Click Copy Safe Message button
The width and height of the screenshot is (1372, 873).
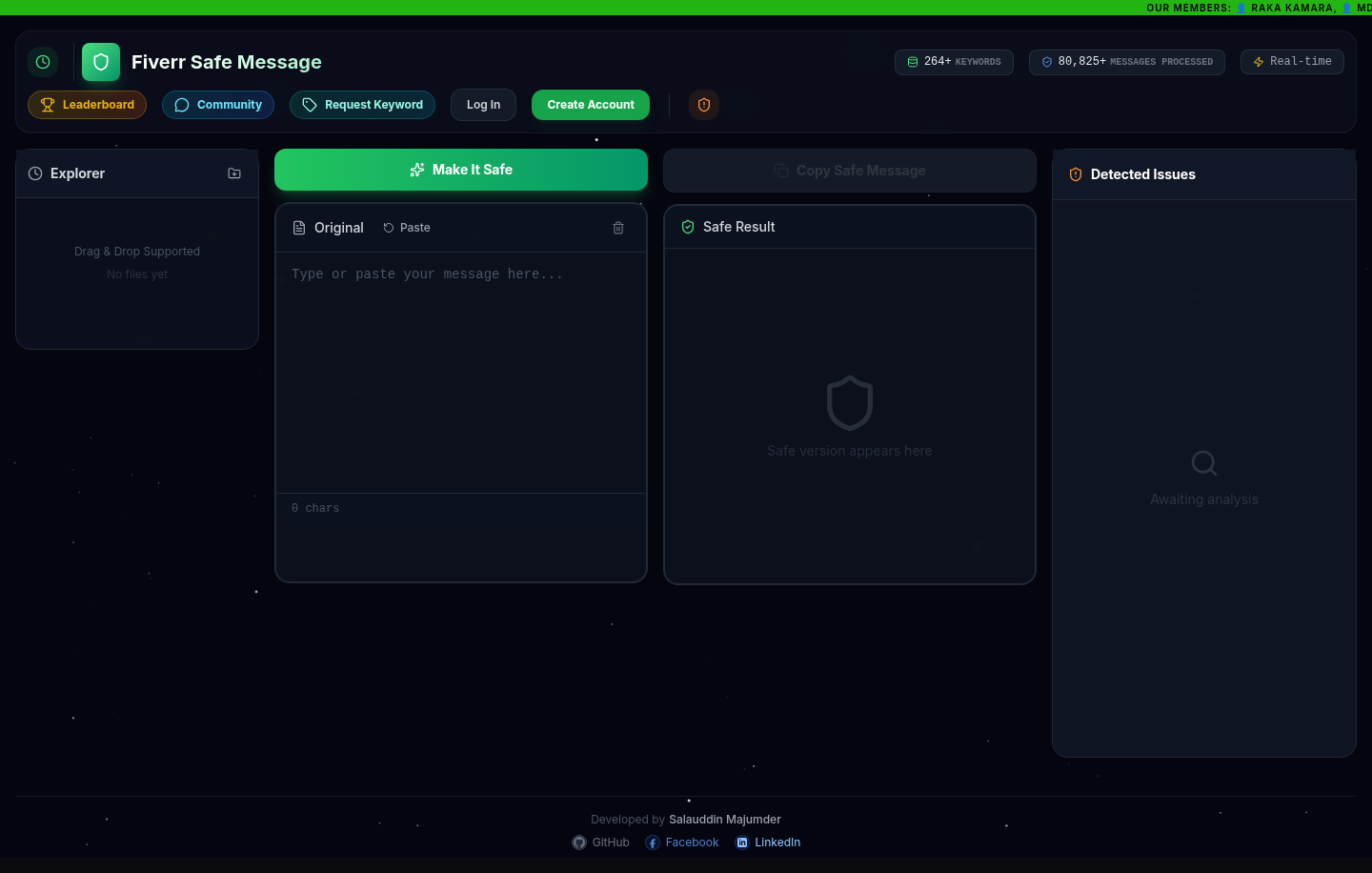(x=850, y=171)
